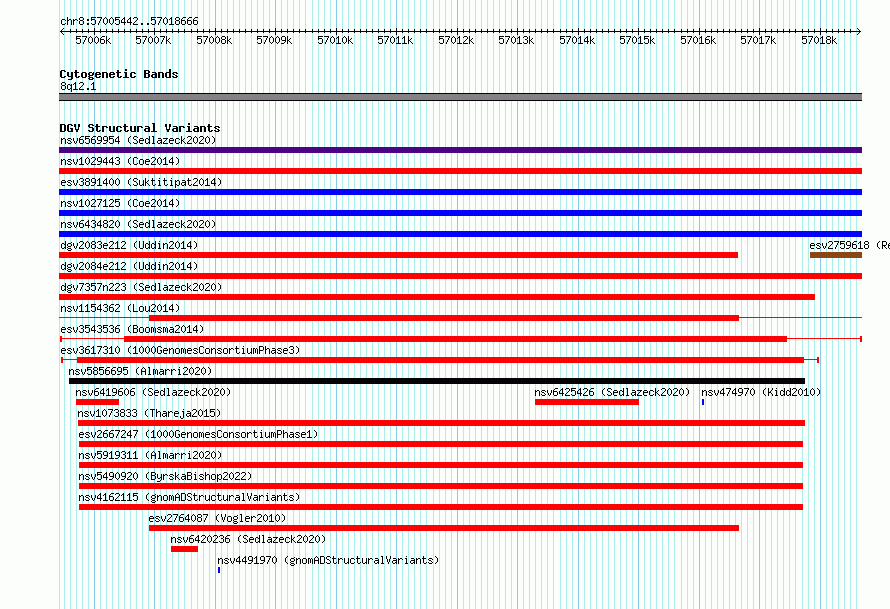890x609 pixels.
Task: Click the blue esv3891400 variant bar
Action: tap(460, 192)
